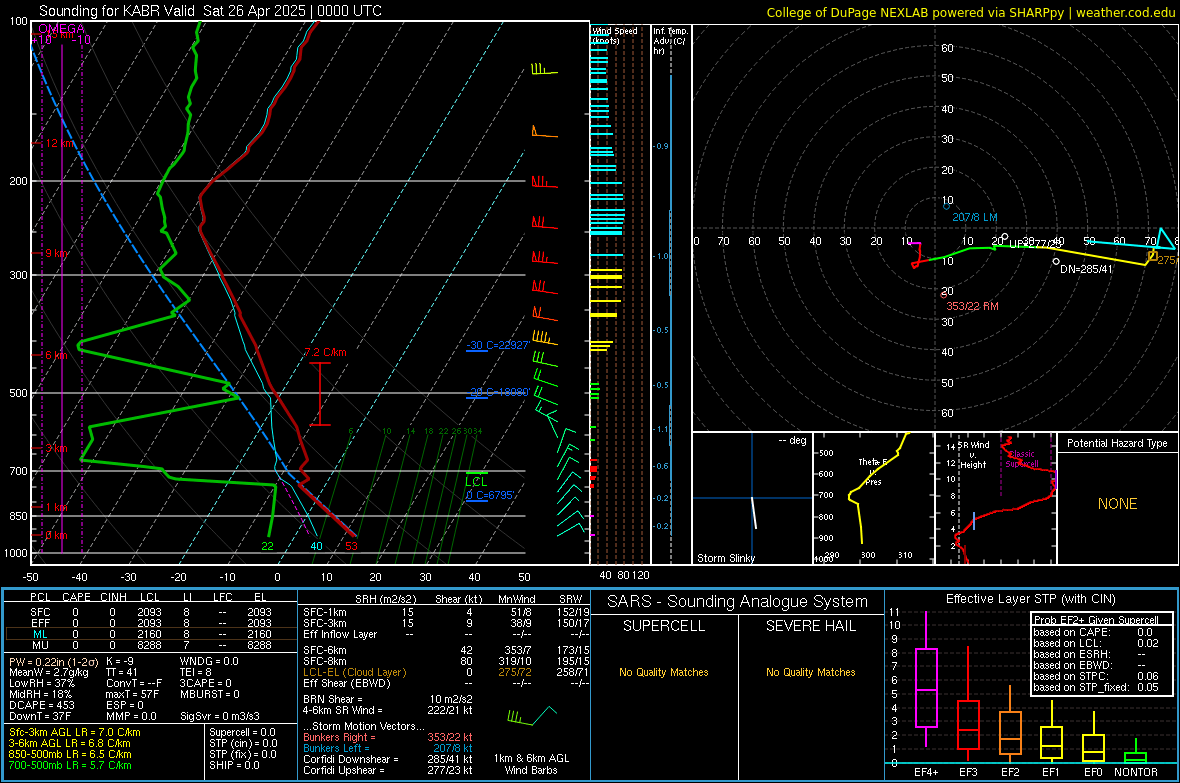
Task: Click the red surface temperature value 53
Action: (351, 546)
